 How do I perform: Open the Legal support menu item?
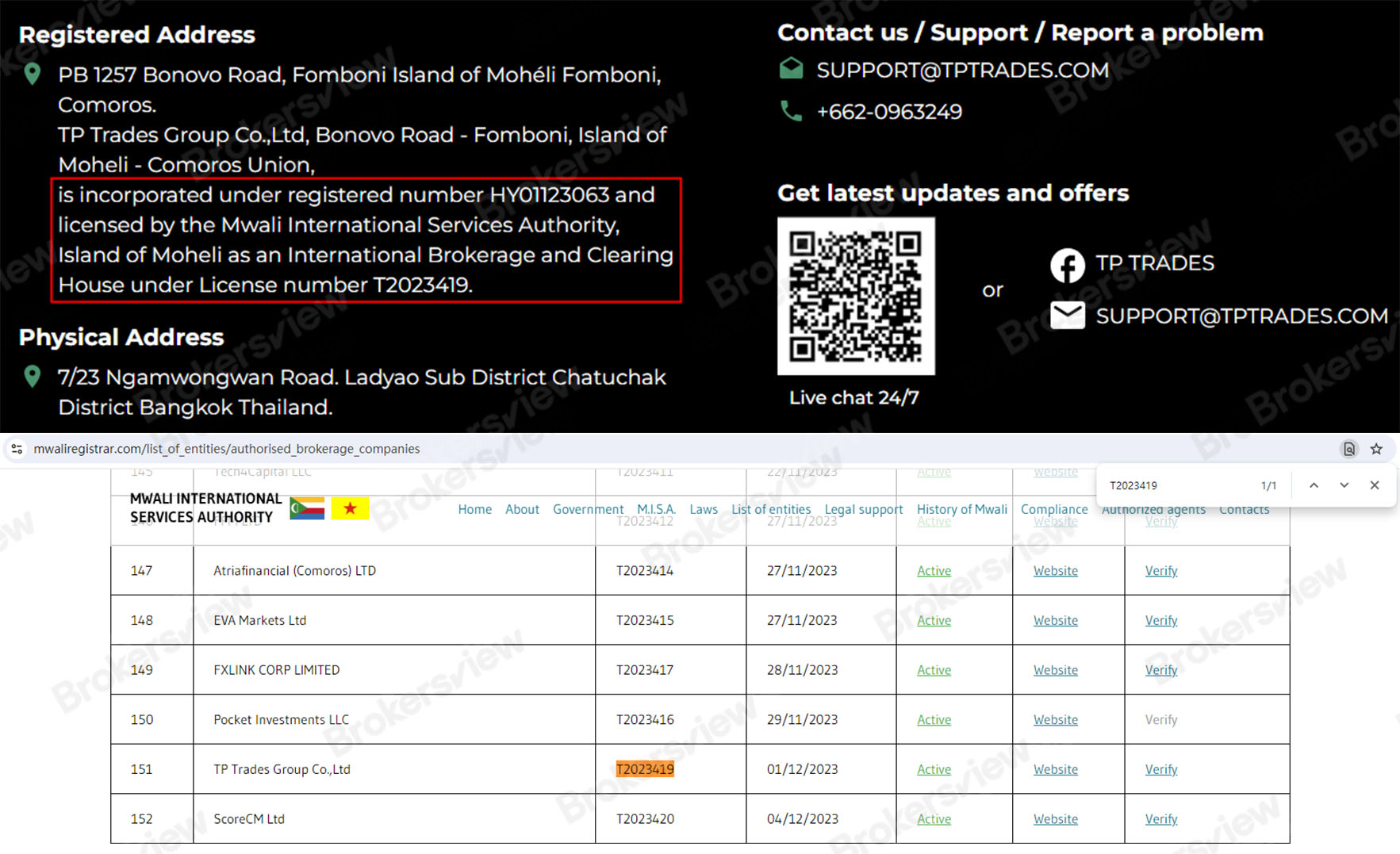click(864, 509)
